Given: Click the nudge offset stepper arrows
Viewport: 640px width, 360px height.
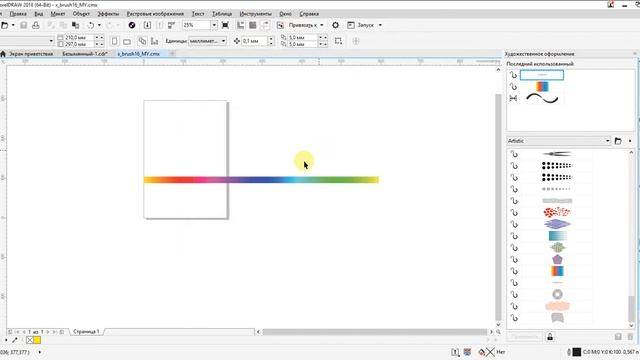Looking at the screenshot, I should pyautogui.click(x=271, y=41).
